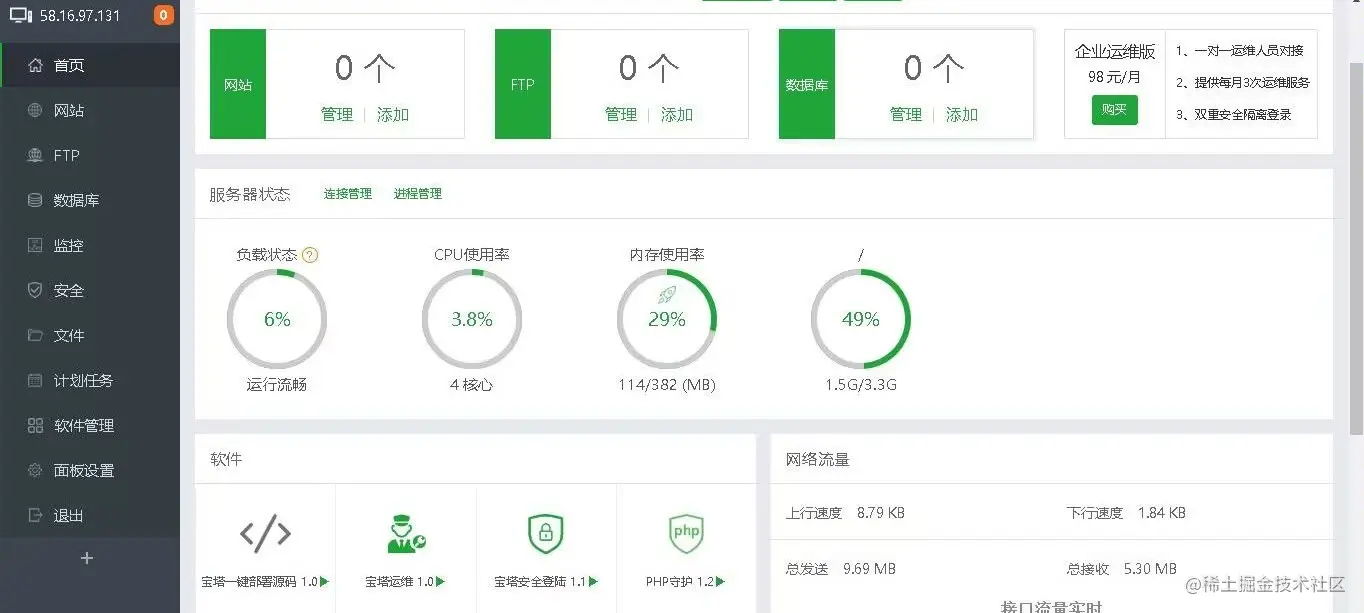
Task: Click the 总接收 5.30 MB value
Action: 1151,569
